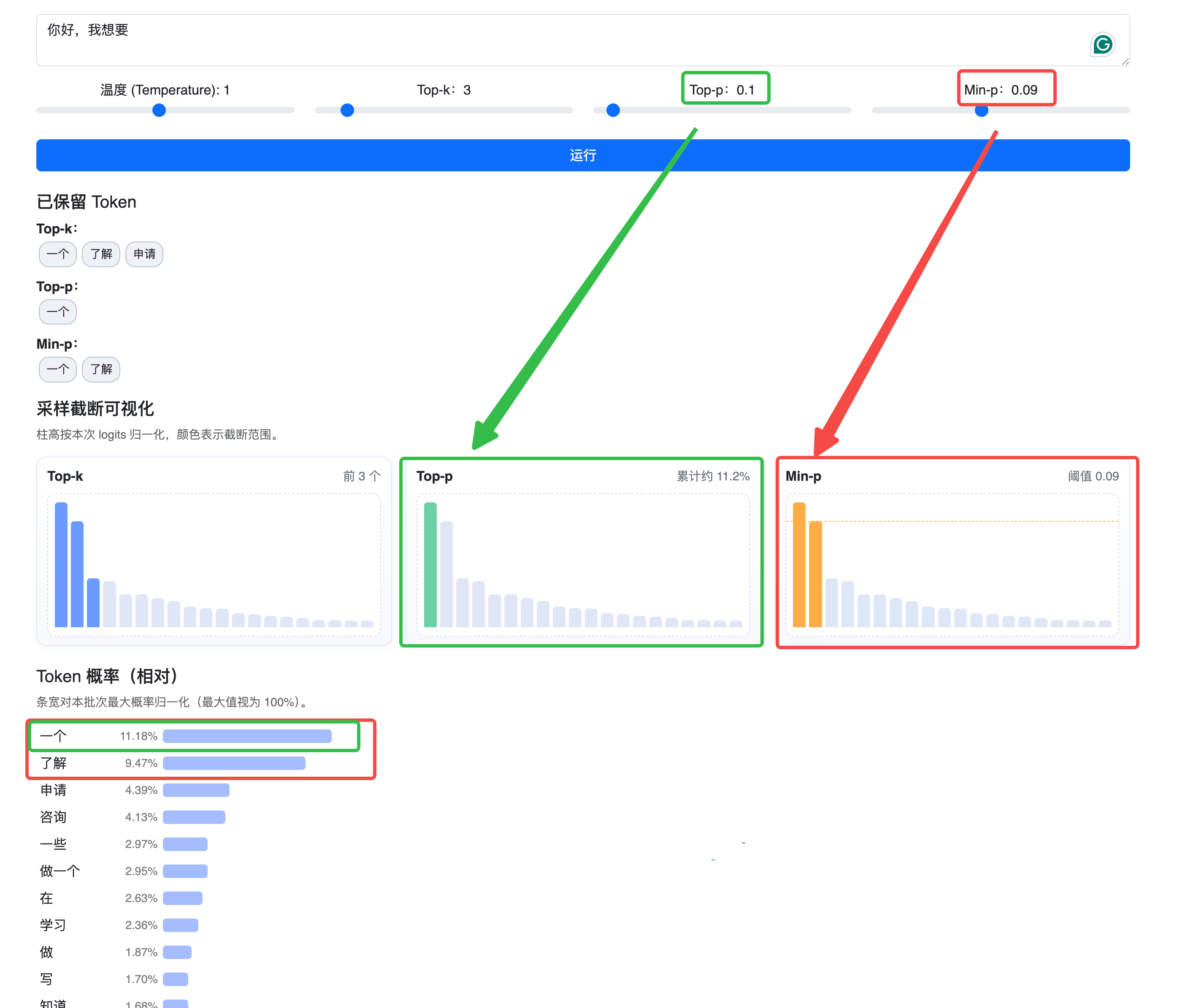Image resolution: width=1196 pixels, height=1008 pixels.
Task: Click the third blue bar in Top-k chart
Action: [93, 602]
